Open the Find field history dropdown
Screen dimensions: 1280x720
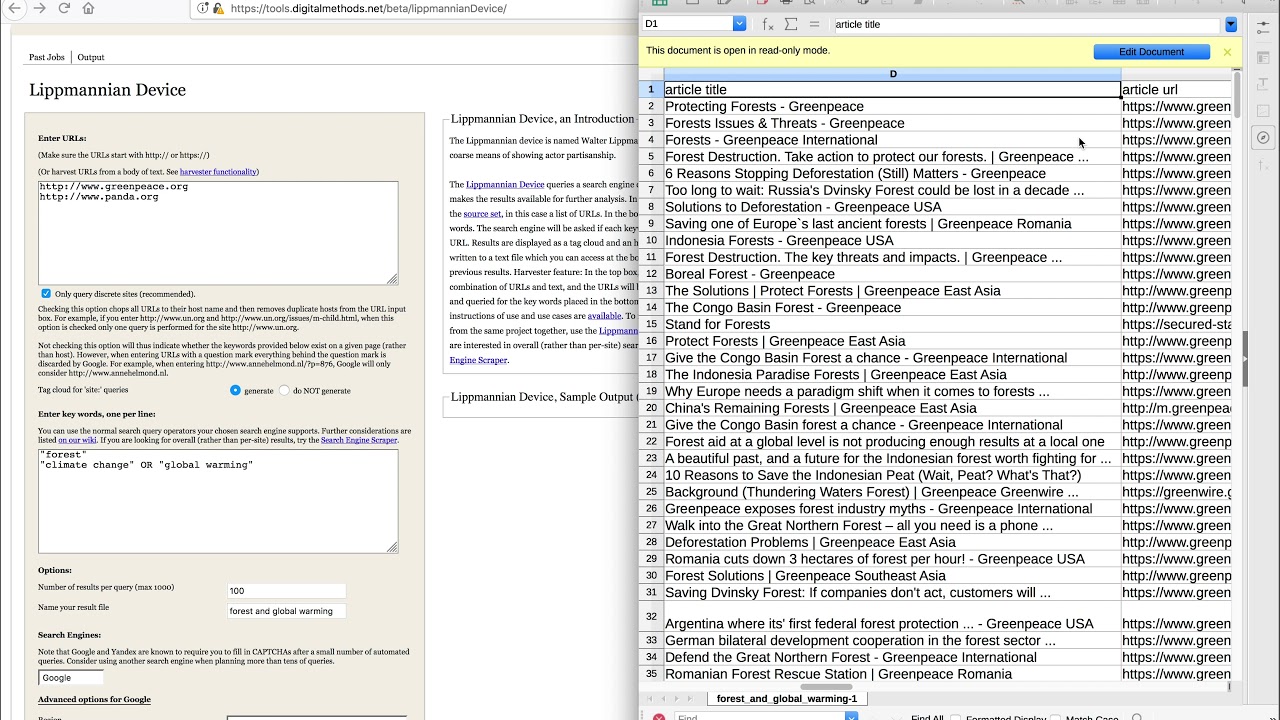851,717
